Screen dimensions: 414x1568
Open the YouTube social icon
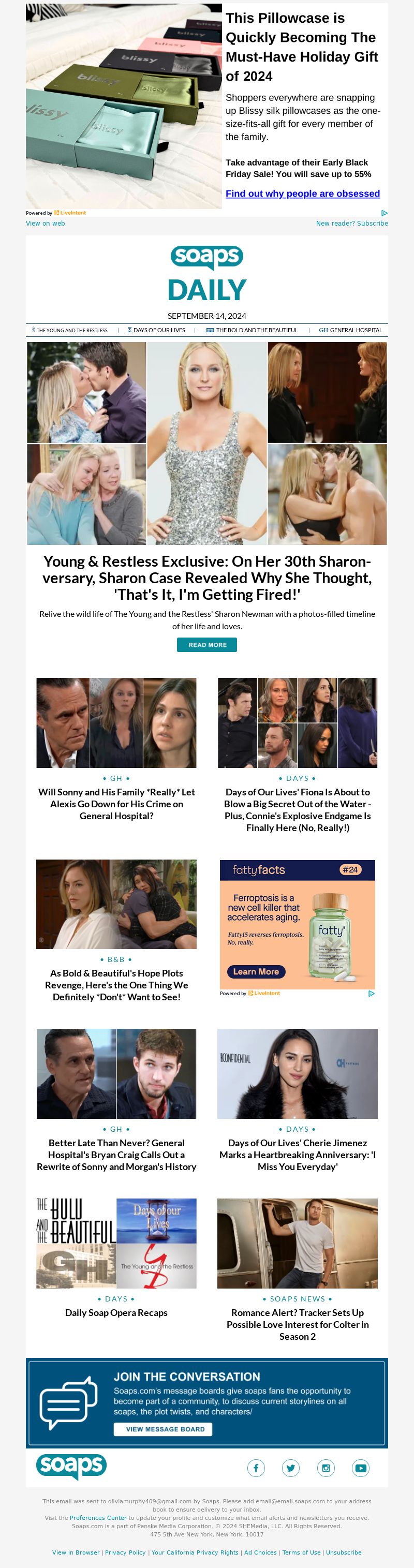tap(361, 1468)
